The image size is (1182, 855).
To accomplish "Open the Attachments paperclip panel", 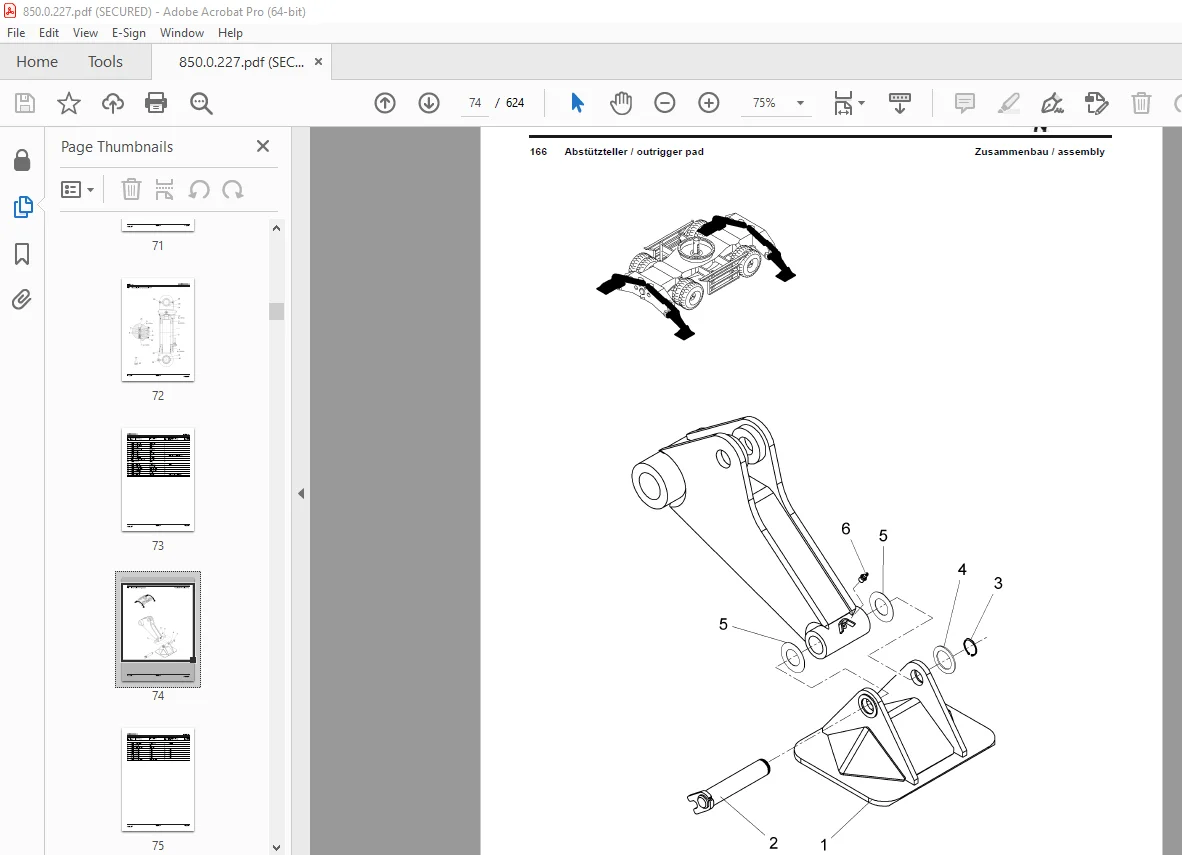I will (x=22, y=300).
